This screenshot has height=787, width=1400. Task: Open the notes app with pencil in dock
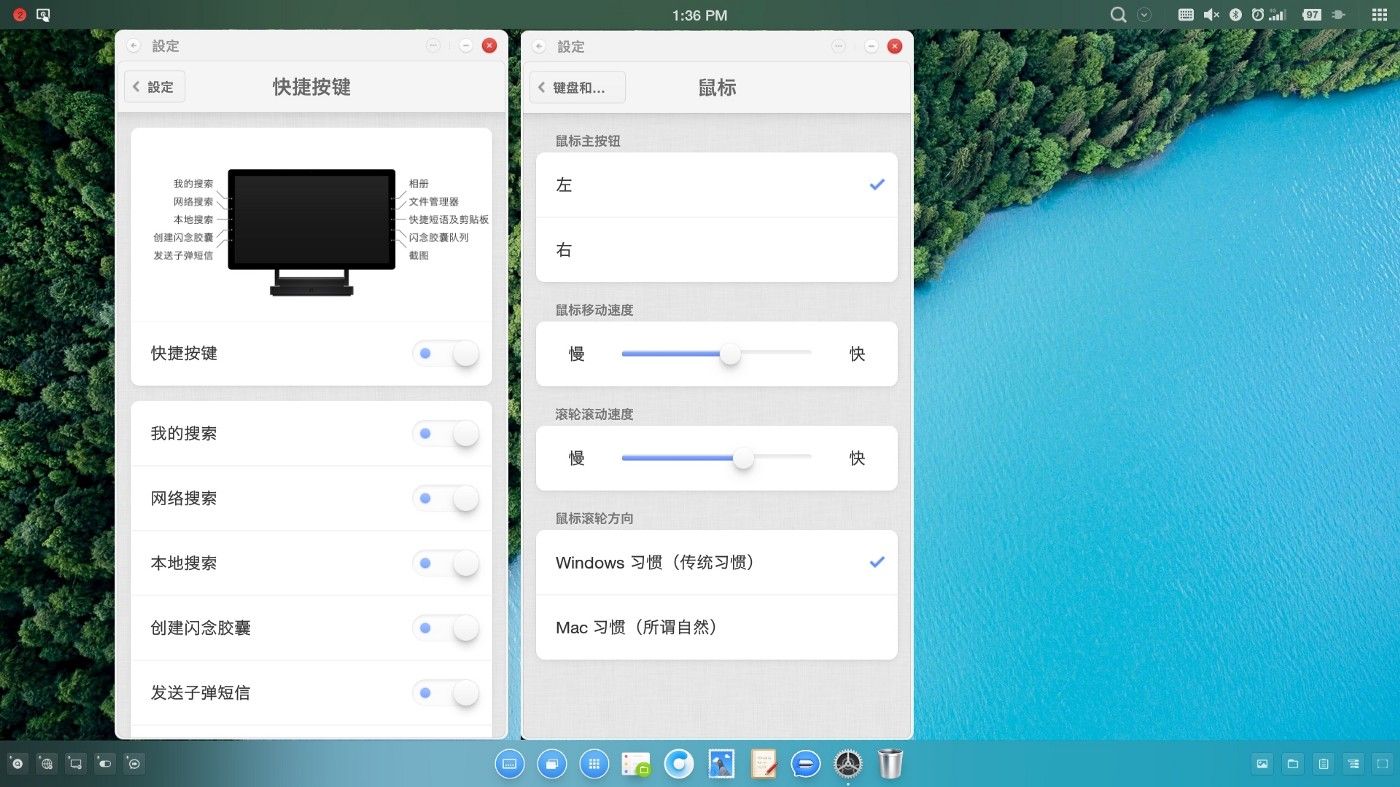[764, 764]
